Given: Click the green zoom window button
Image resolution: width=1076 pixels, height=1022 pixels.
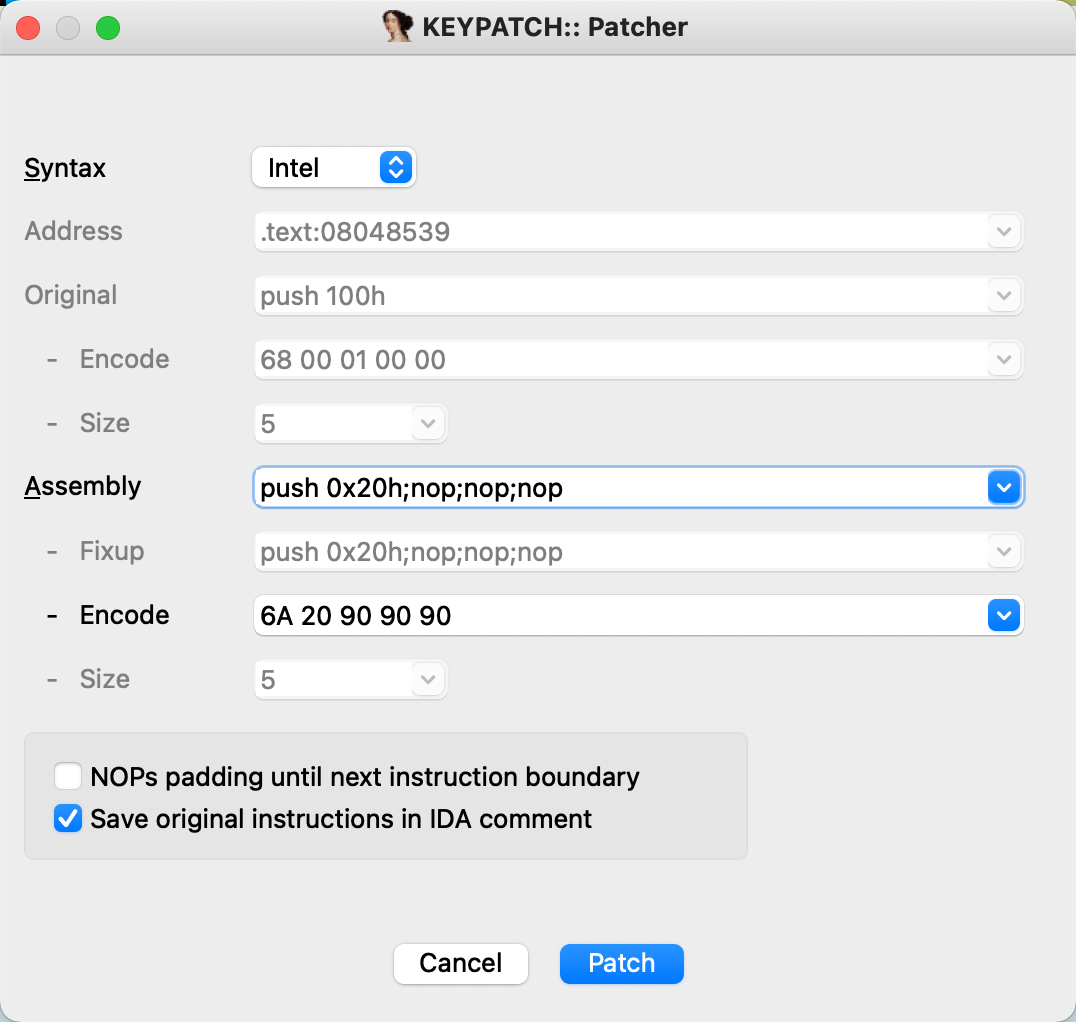Looking at the screenshot, I should click(108, 28).
